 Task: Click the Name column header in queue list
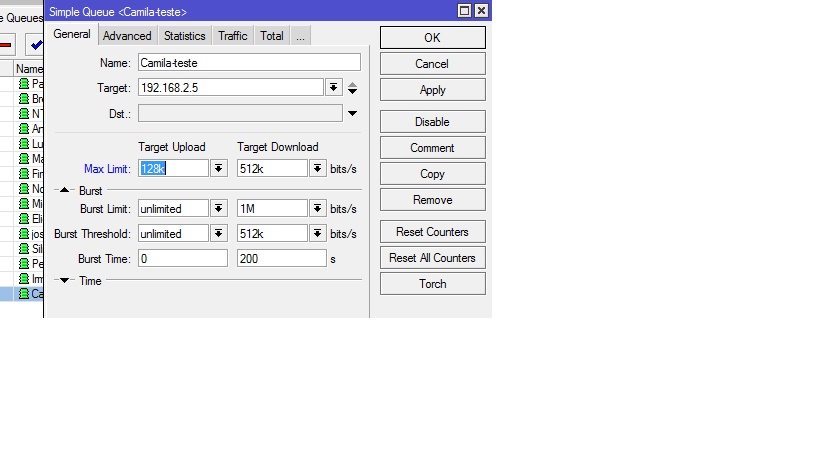(x=29, y=68)
